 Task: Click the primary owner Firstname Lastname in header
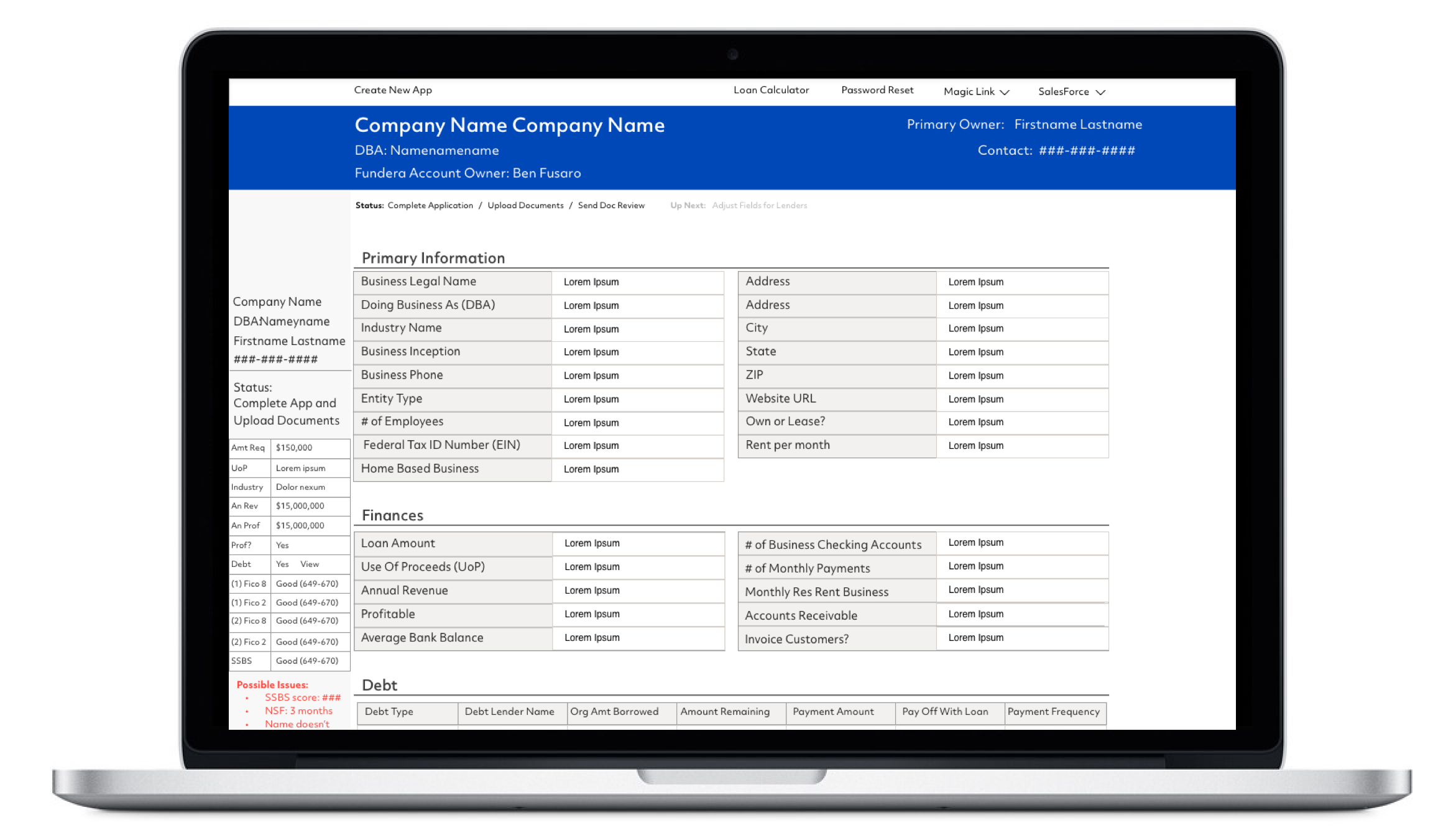coord(1077,124)
